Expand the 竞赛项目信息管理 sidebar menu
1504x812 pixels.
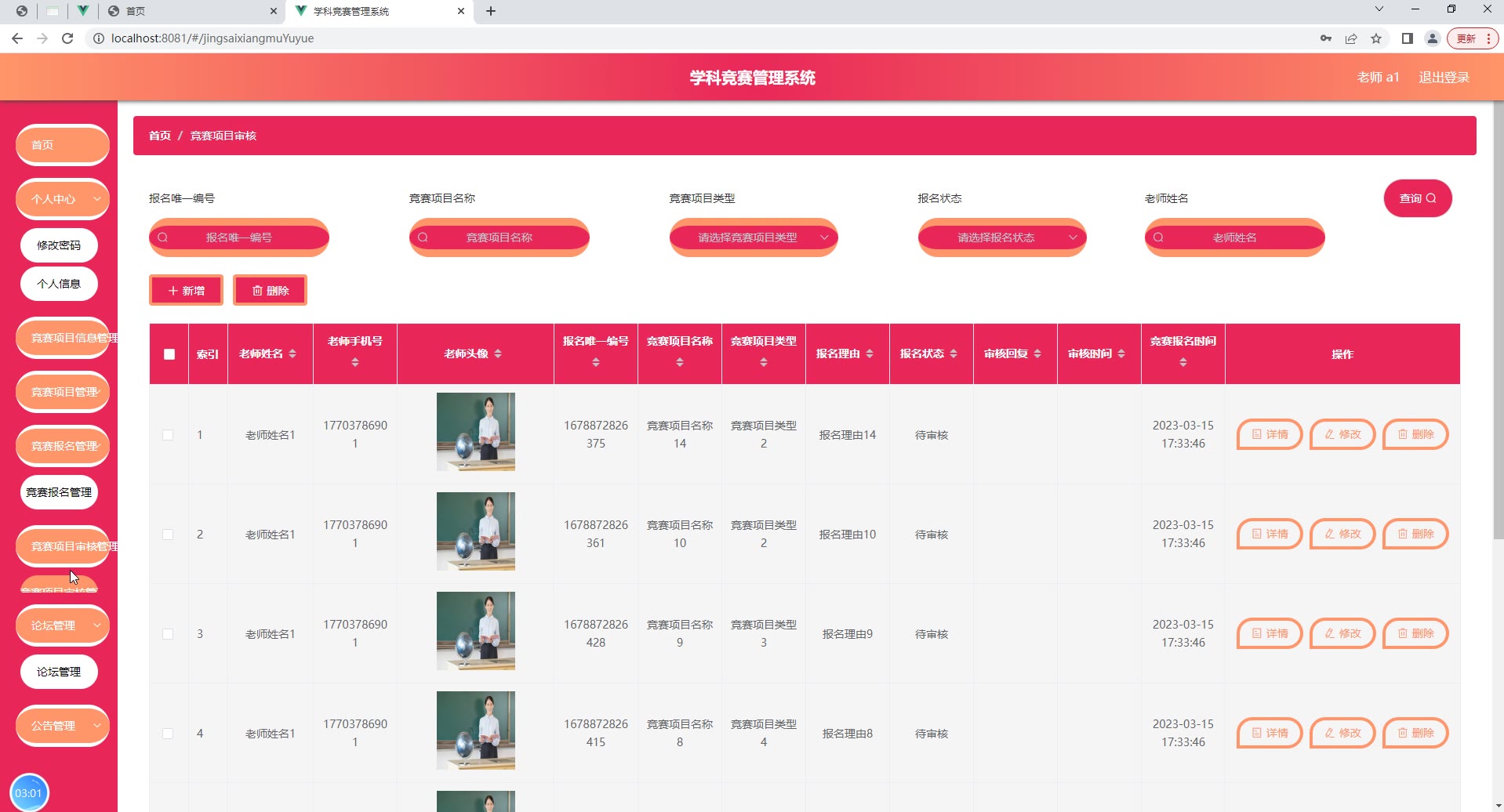click(x=63, y=338)
